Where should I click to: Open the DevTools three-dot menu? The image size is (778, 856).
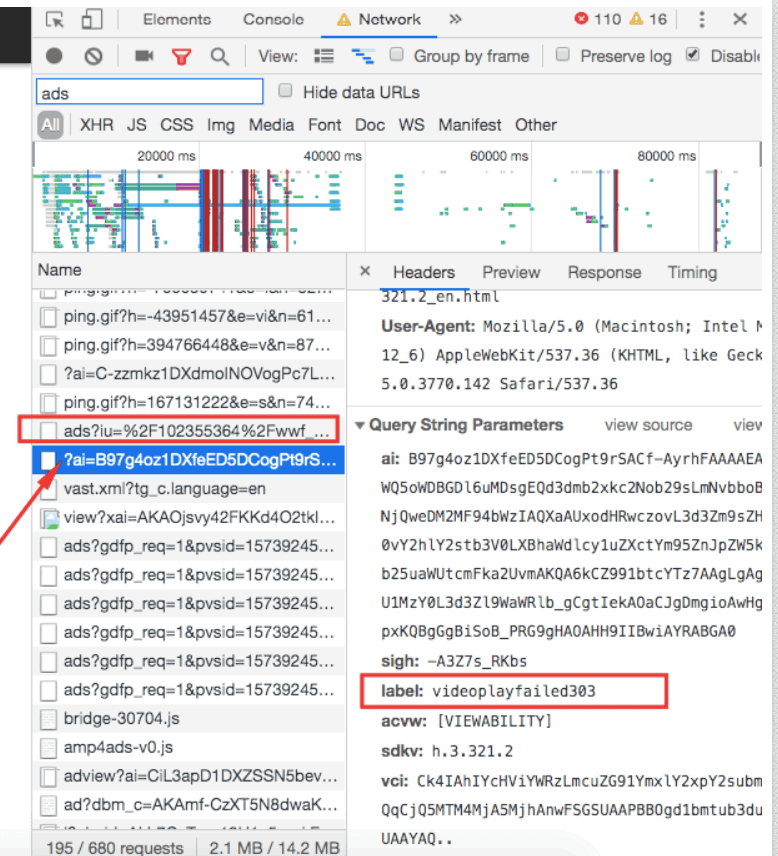pos(702,19)
